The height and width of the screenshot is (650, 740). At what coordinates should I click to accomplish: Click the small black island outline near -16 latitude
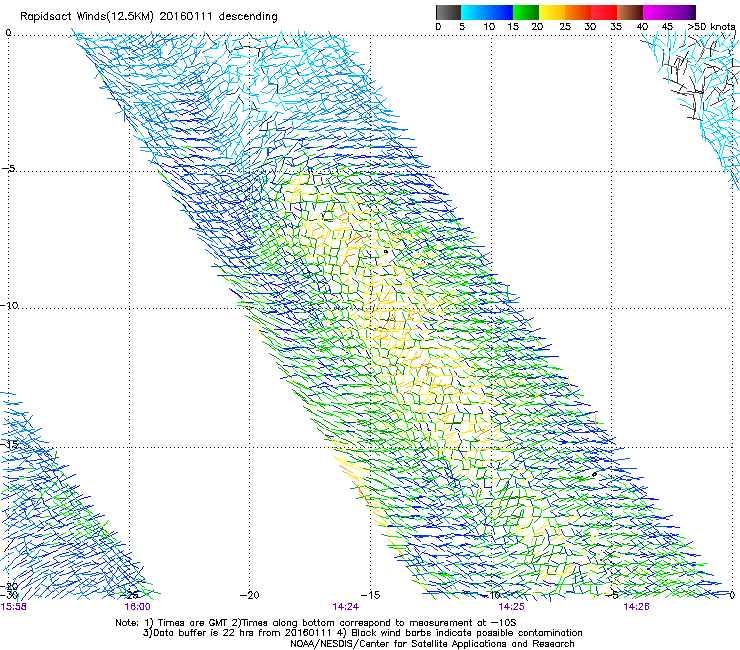(x=594, y=474)
